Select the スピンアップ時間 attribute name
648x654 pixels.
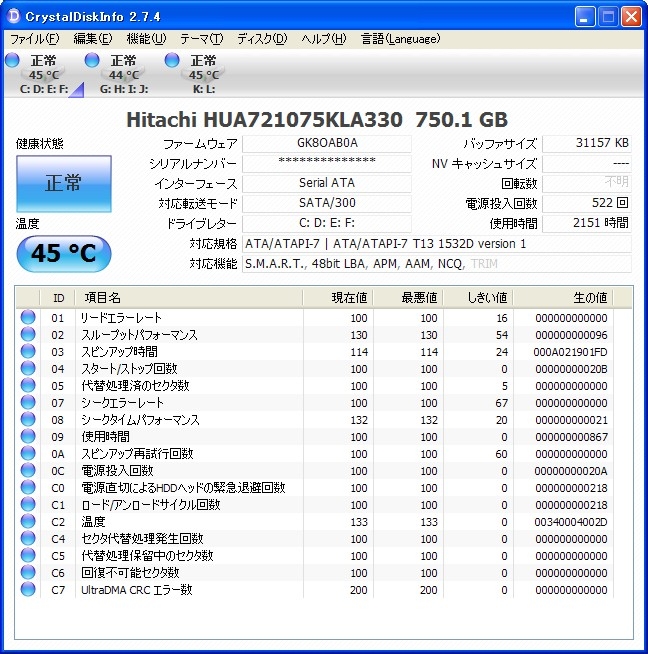pos(119,352)
